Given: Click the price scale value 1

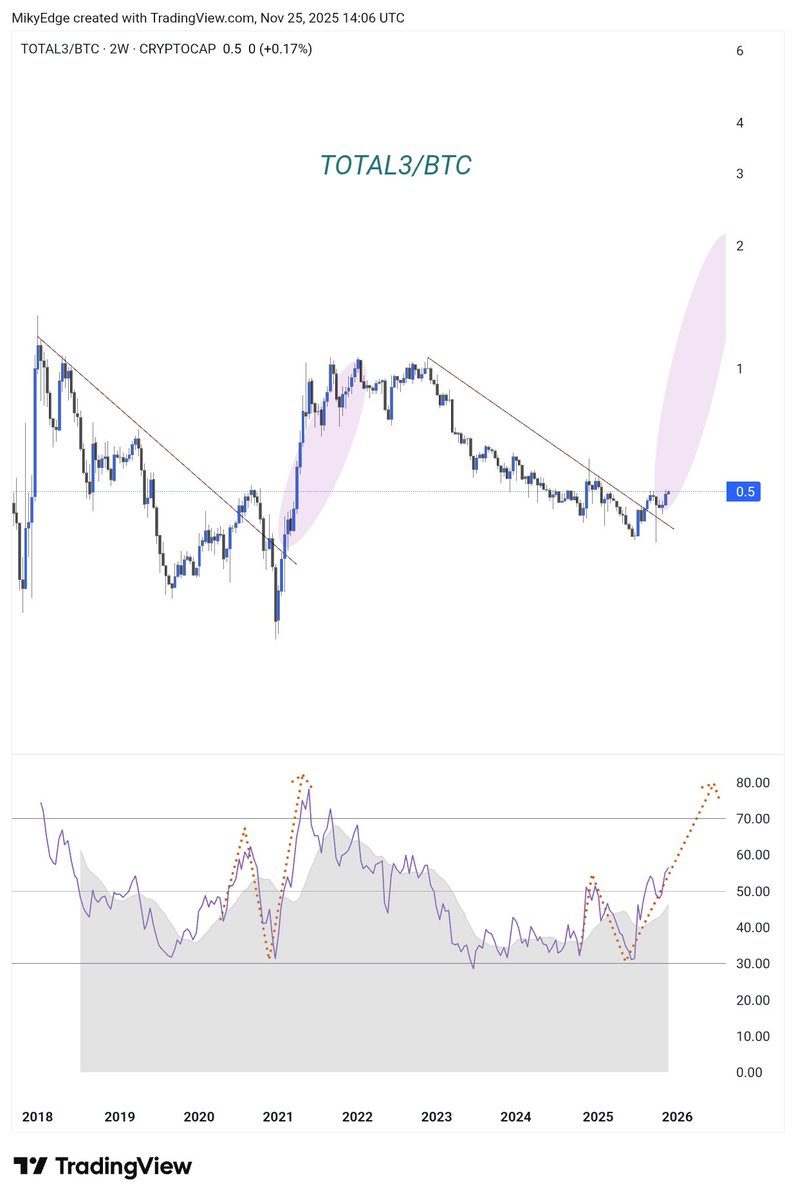Looking at the screenshot, I should (739, 369).
